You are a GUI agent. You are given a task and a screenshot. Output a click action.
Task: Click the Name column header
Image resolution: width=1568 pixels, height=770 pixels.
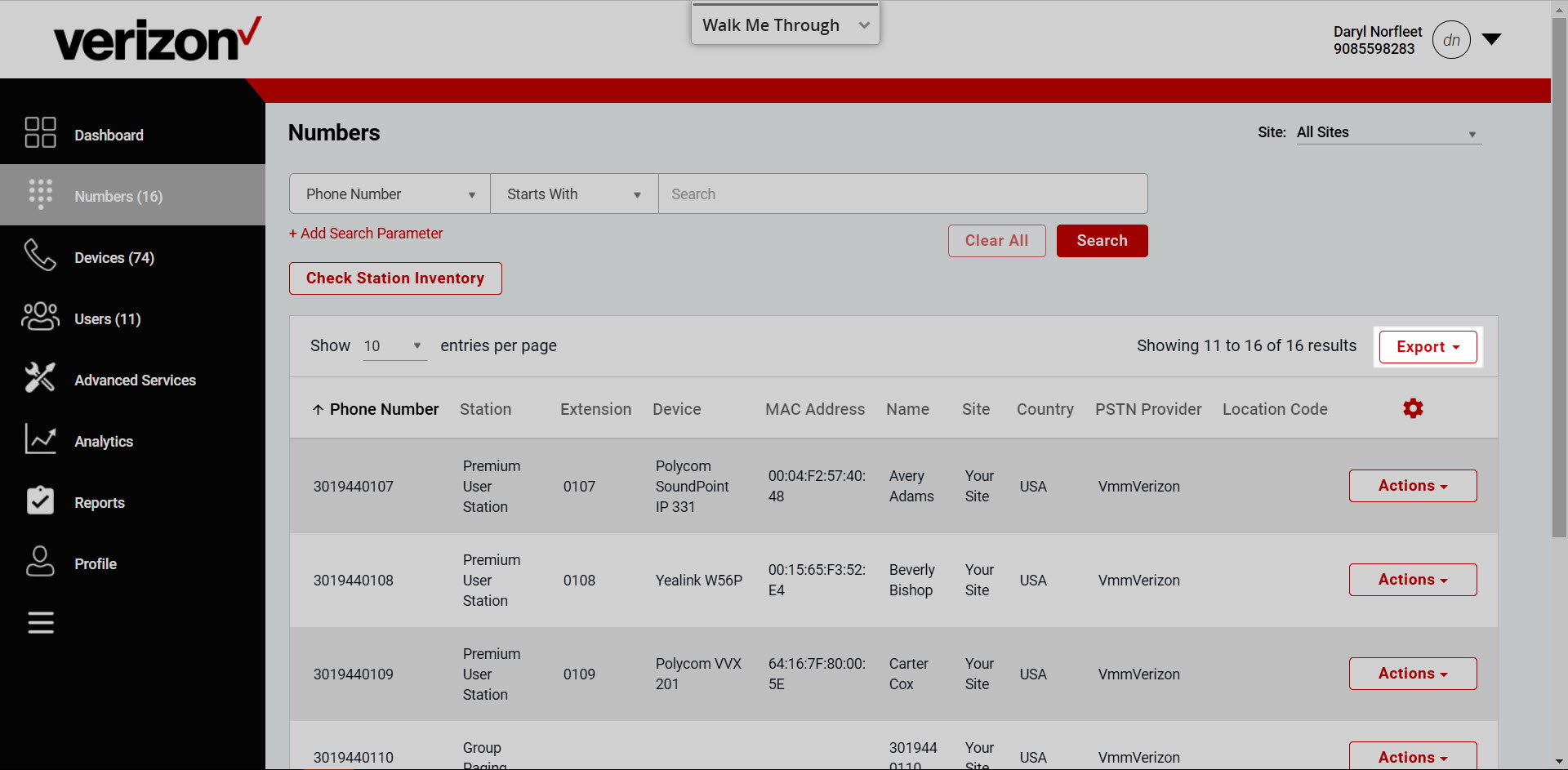coord(907,409)
